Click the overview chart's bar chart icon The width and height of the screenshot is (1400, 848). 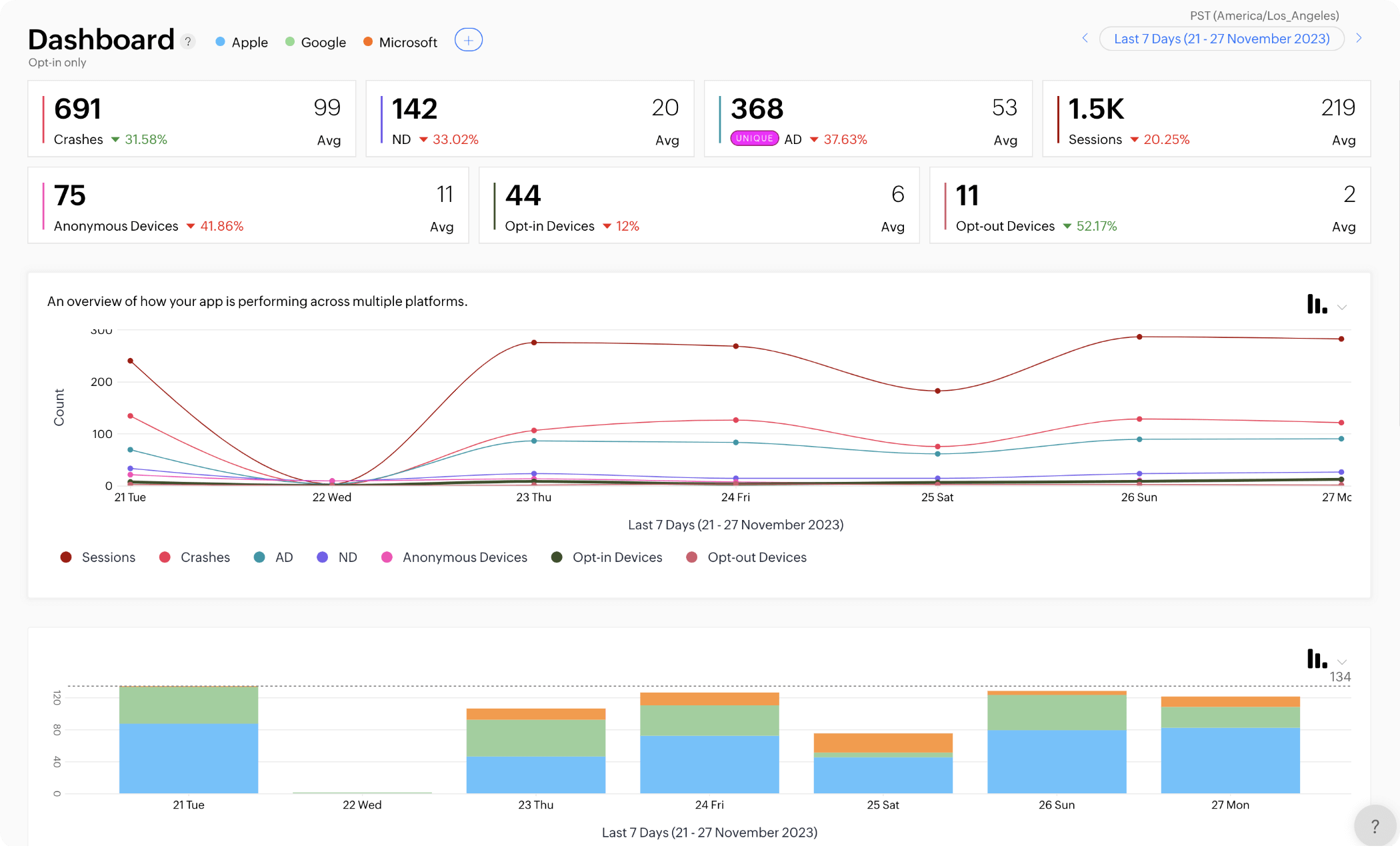[x=1316, y=305]
